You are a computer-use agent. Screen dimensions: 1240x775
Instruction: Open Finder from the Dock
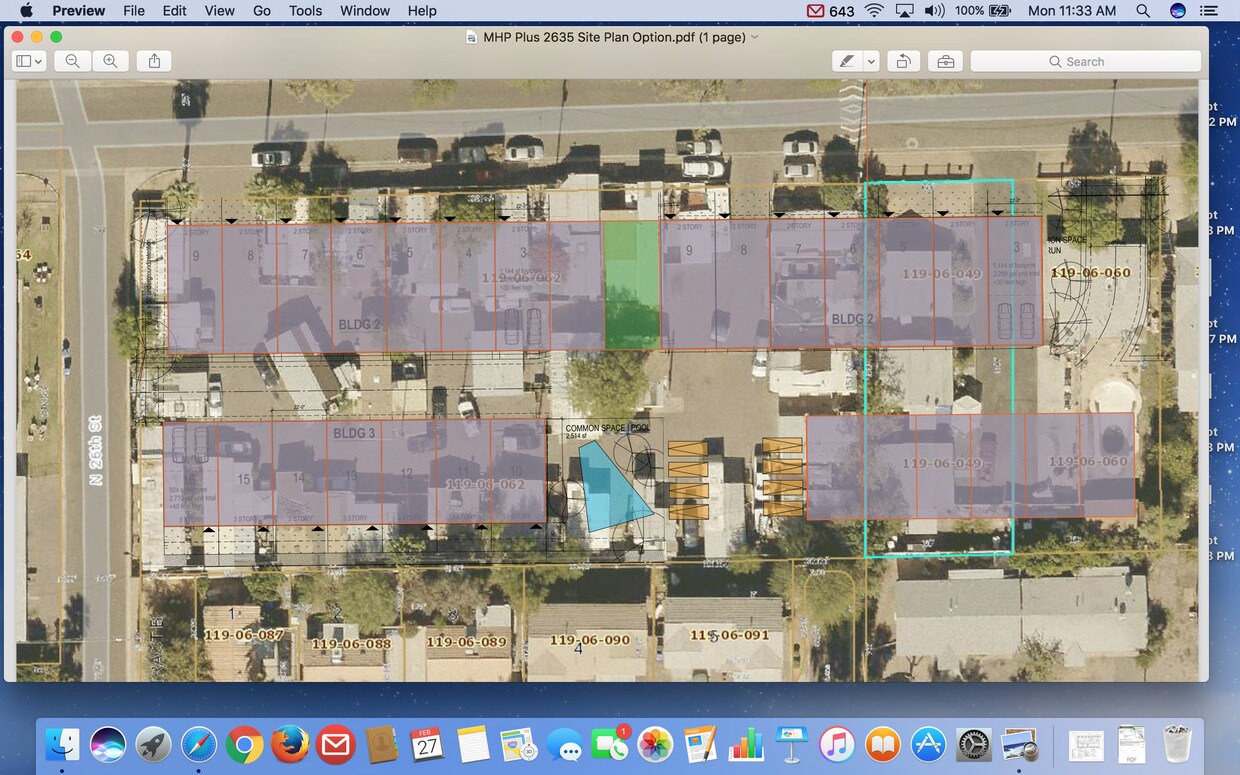[63, 745]
